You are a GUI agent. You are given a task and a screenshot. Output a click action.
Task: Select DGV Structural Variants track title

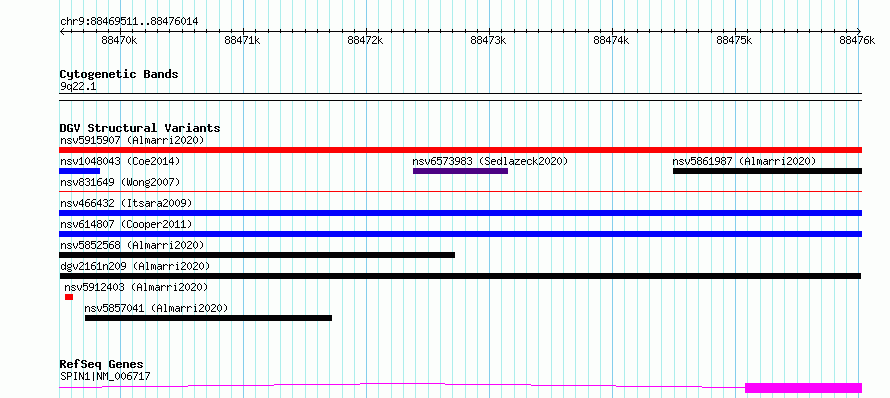point(140,128)
